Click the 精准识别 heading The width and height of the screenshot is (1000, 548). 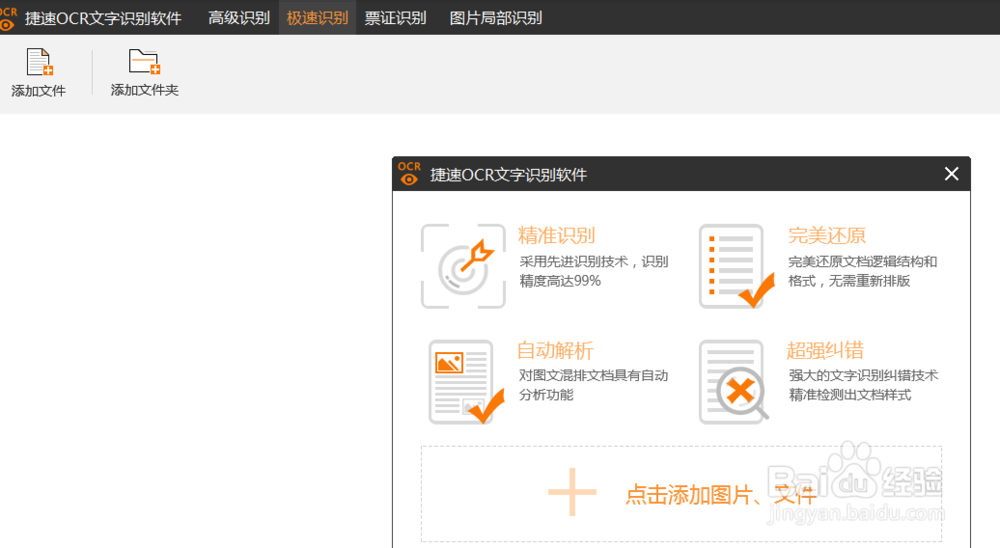tap(556, 235)
